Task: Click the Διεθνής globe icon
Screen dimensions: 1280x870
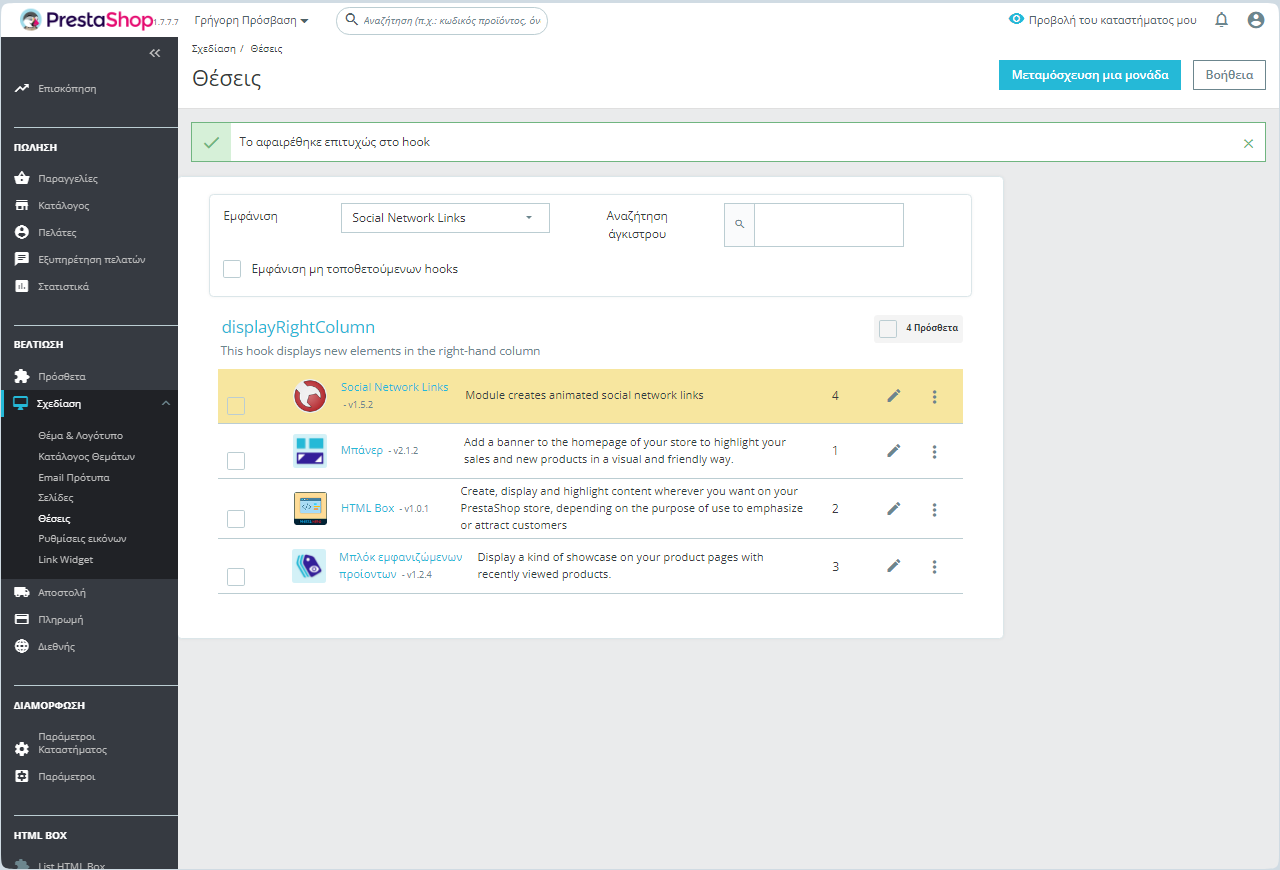Action: pos(22,646)
